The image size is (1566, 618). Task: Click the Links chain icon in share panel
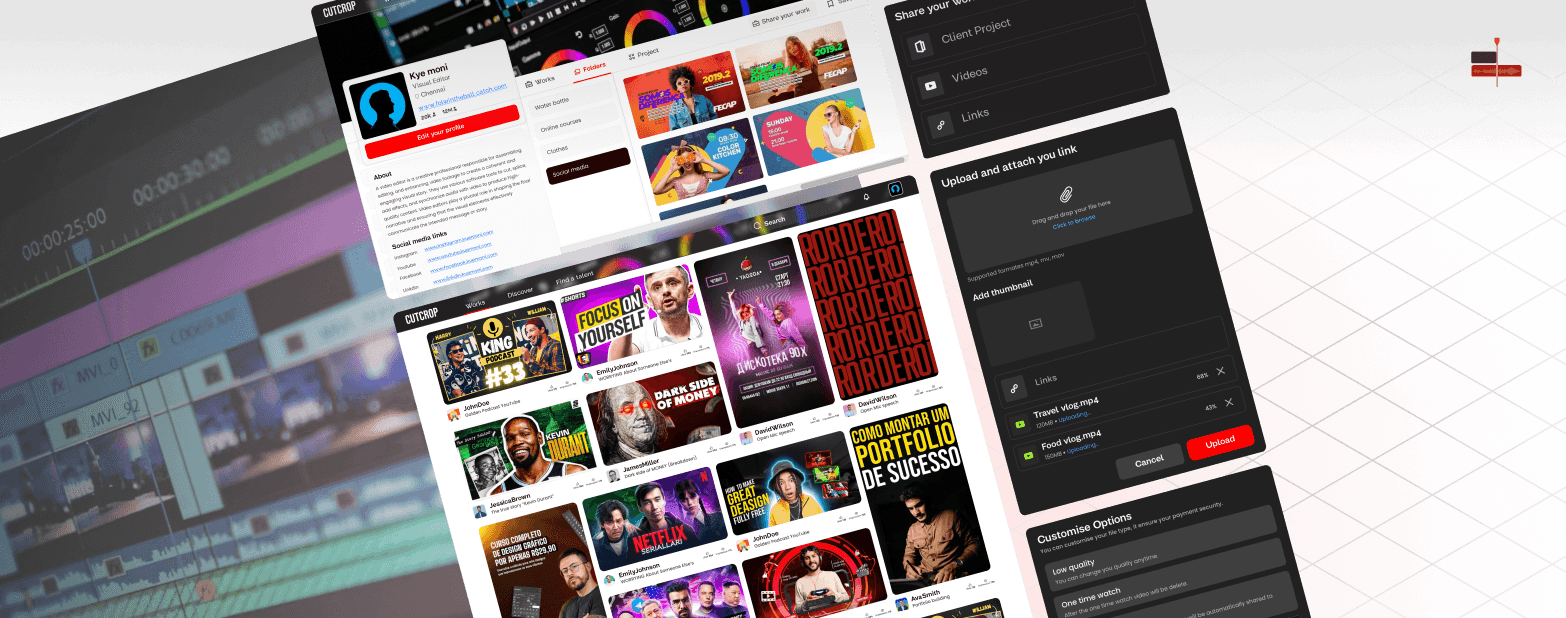pos(941,125)
